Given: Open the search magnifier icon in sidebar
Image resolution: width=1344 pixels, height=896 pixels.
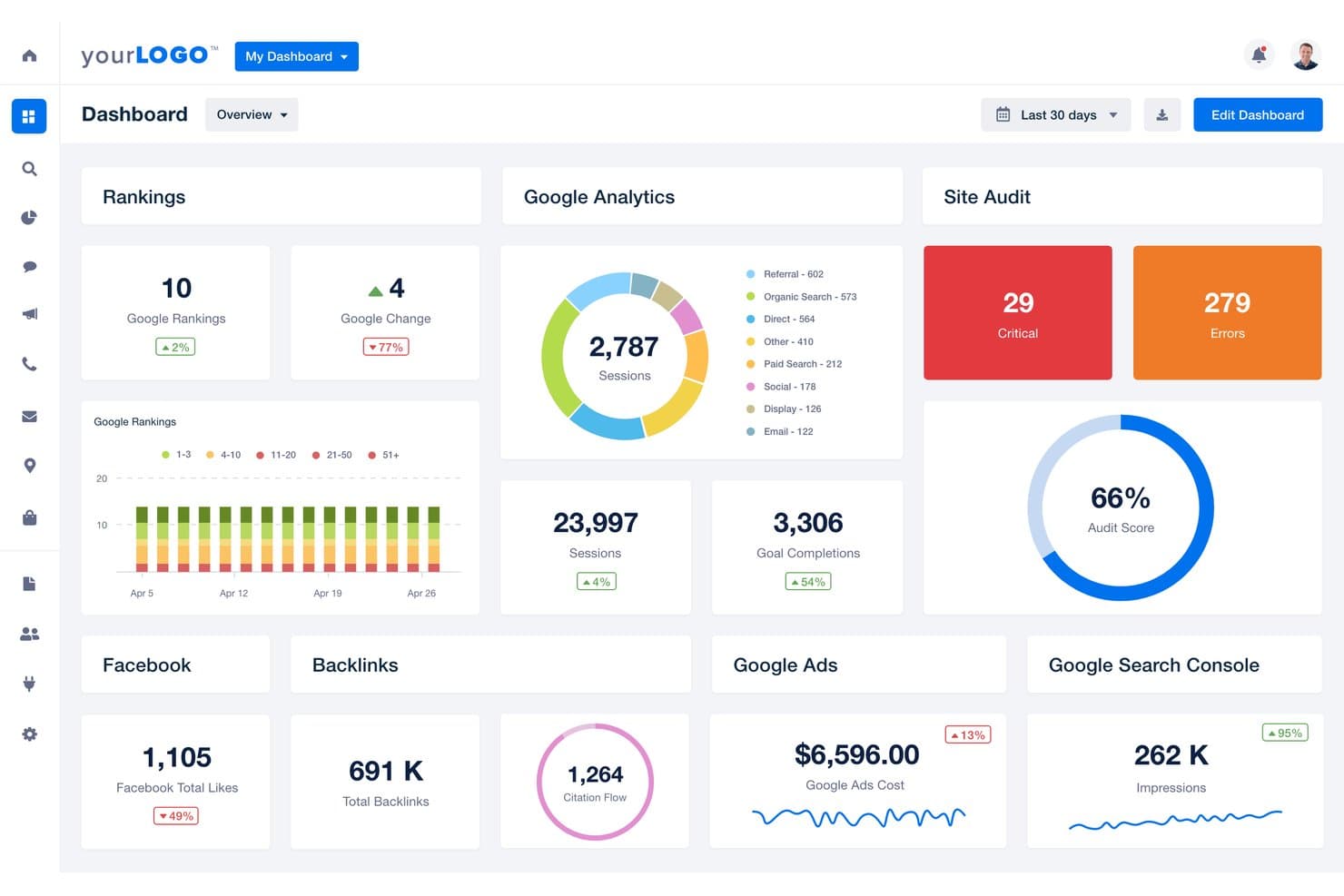Looking at the screenshot, I should pos(29,169).
